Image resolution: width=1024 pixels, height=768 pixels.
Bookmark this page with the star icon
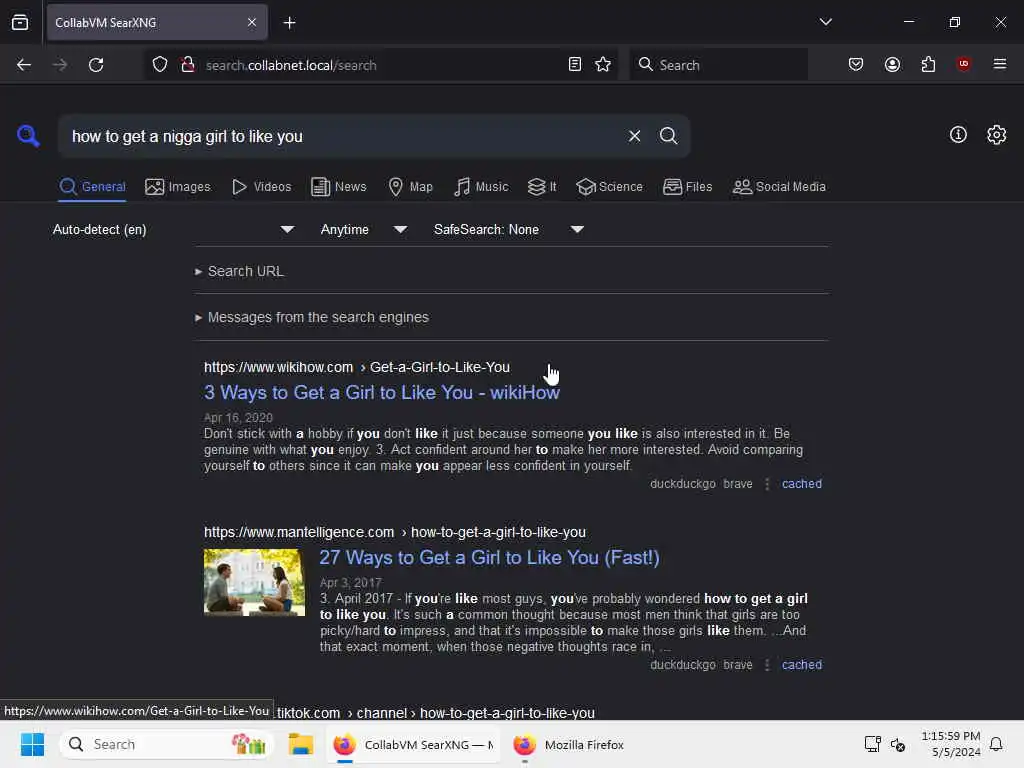coord(603,65)
